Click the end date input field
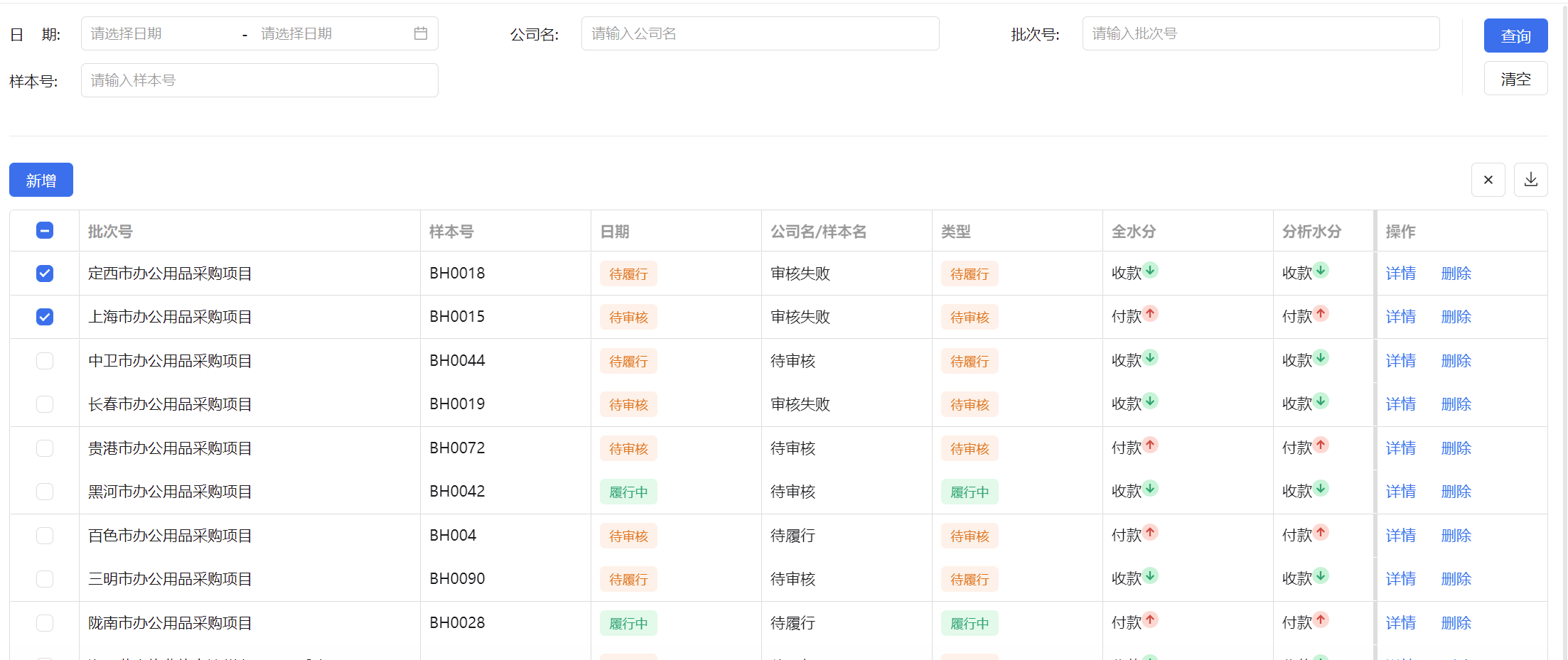 331,33
